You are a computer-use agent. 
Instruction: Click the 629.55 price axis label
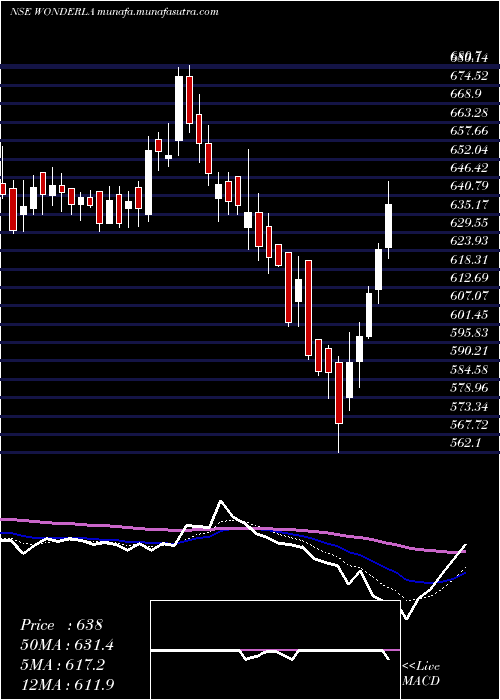pos(468,224)
